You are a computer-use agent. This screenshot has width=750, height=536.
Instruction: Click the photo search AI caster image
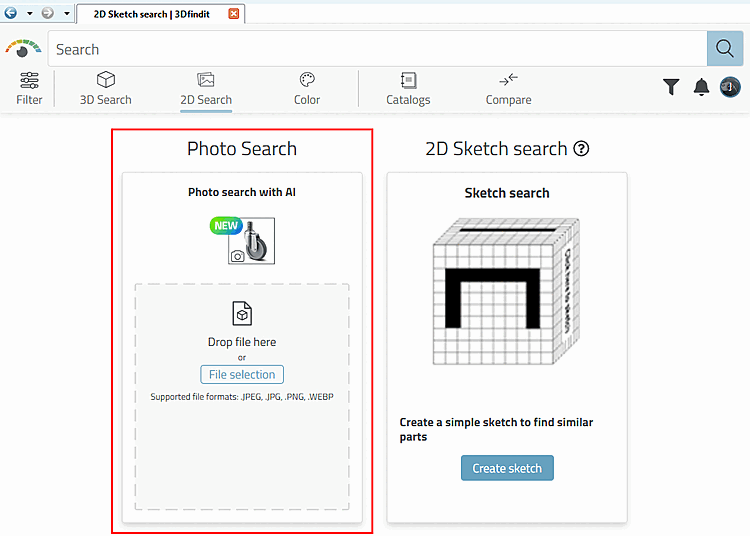(243, 241)
